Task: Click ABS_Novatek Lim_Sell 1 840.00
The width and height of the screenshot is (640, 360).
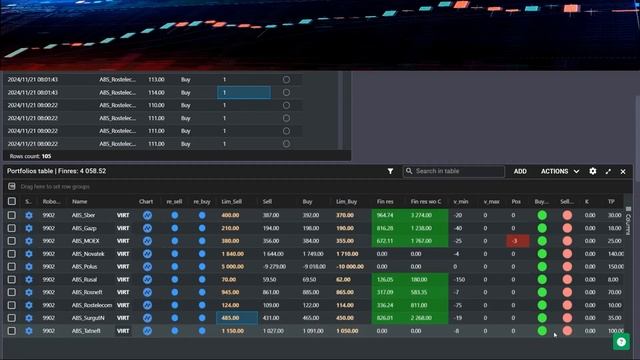Action: tap(233, 254)
